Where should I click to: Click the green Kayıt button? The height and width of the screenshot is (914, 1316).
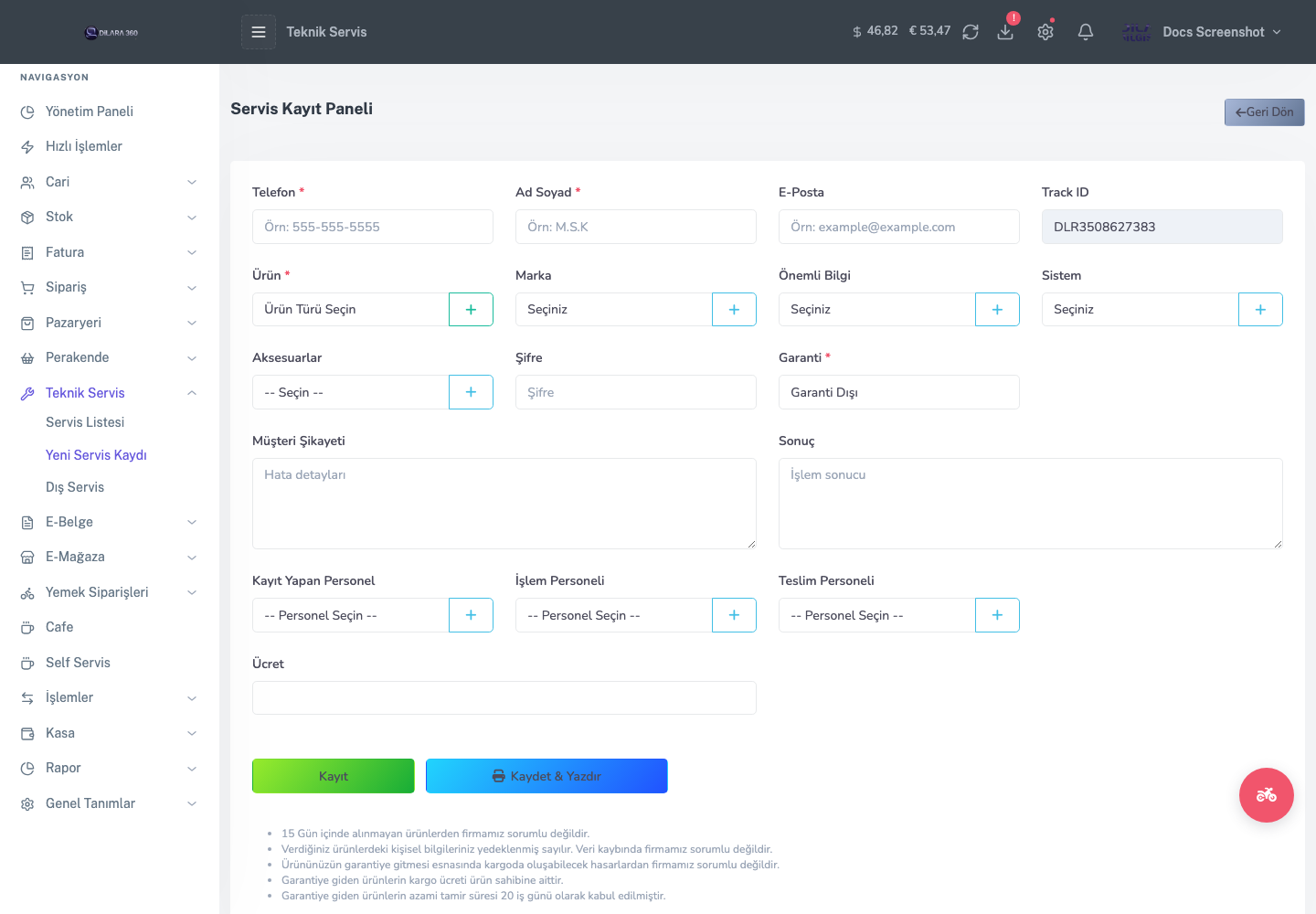coord(334,776)
